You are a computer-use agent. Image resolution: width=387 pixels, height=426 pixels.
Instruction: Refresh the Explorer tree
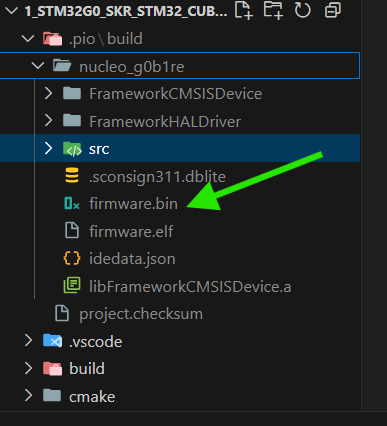pyautogui.click(x=302, y=10)
